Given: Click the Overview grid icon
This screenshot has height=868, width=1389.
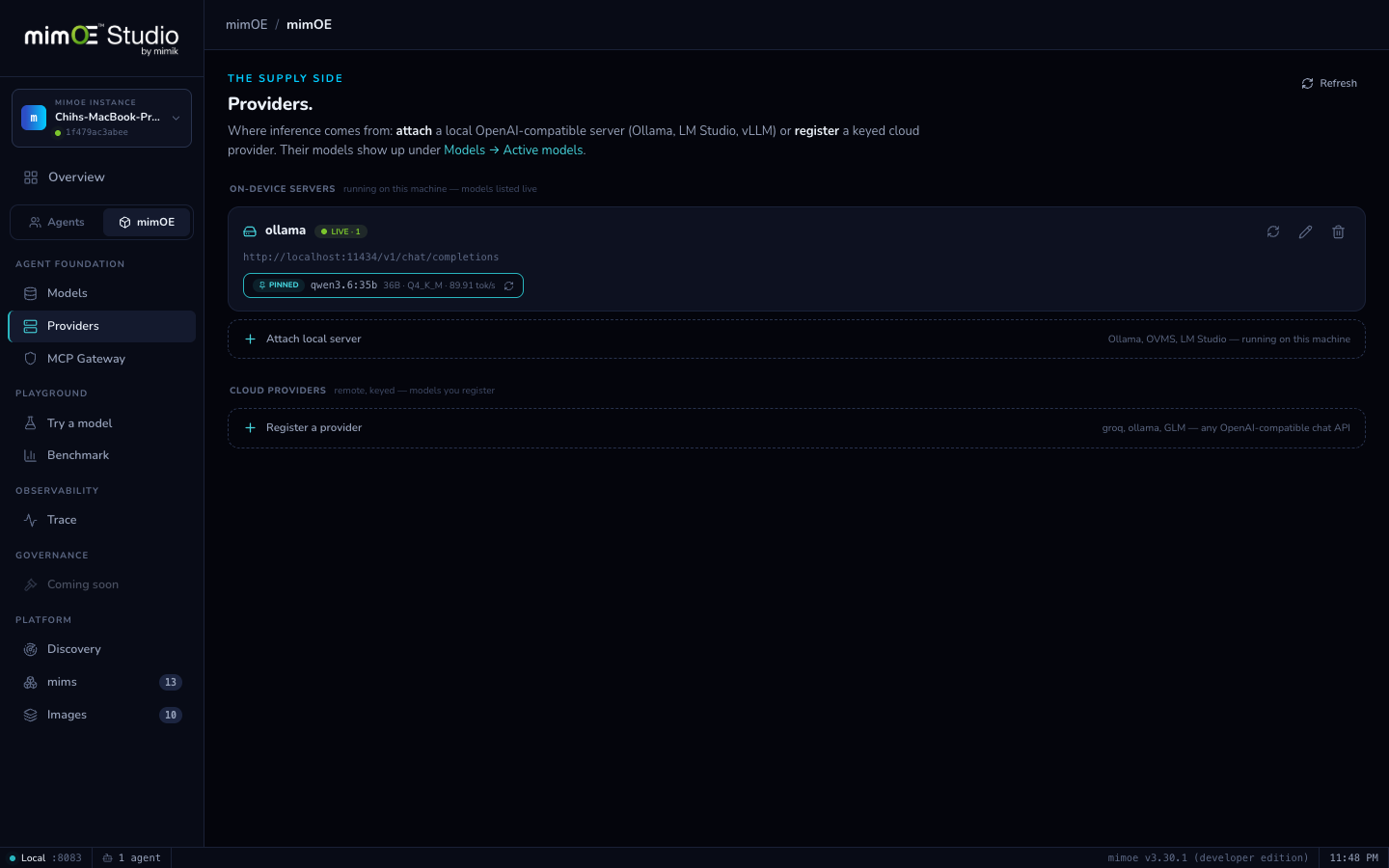Looking at the screenshot, I should (31, 177).
